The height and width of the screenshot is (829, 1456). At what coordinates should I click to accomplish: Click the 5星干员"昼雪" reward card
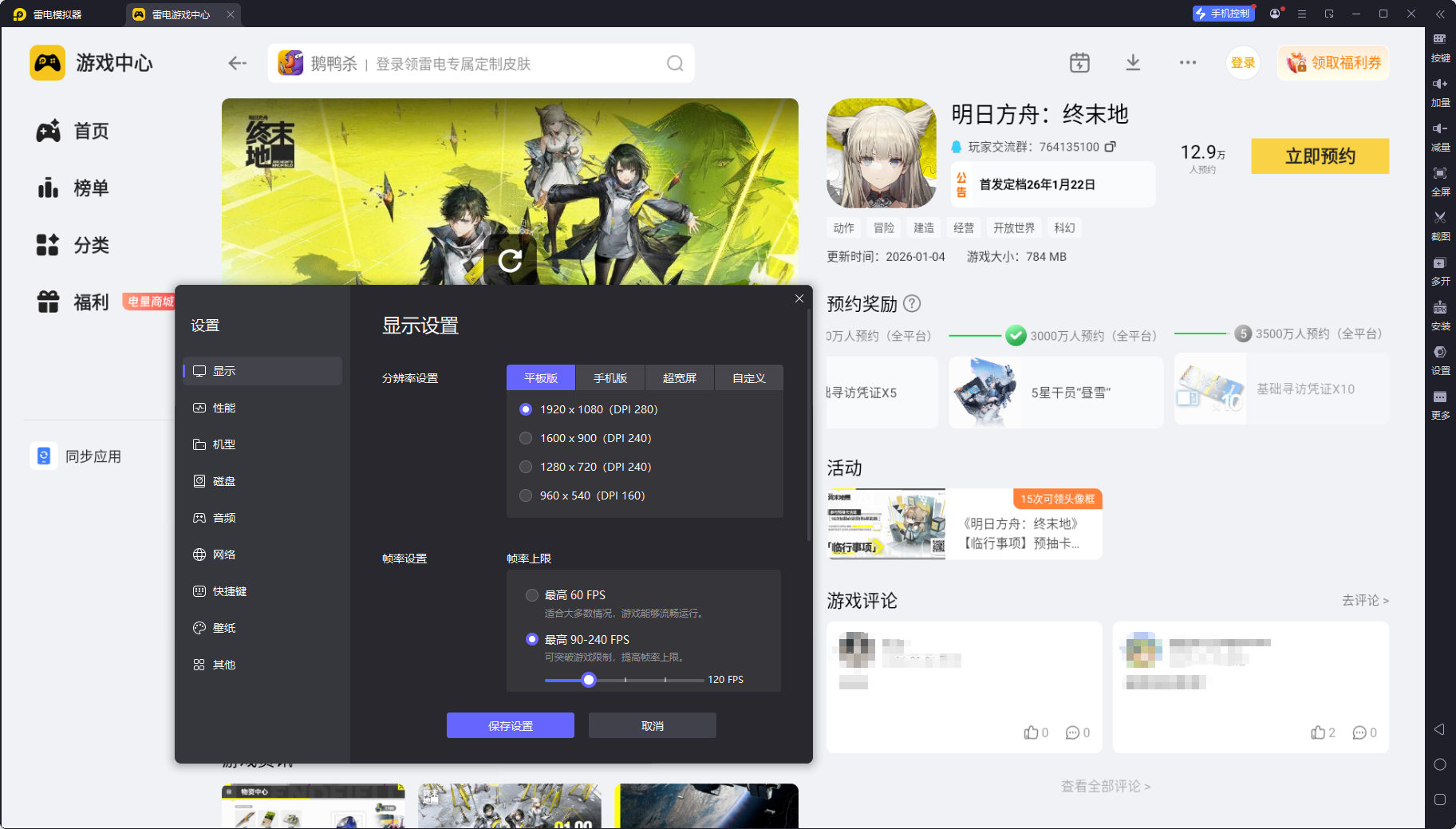(1056, 393)
